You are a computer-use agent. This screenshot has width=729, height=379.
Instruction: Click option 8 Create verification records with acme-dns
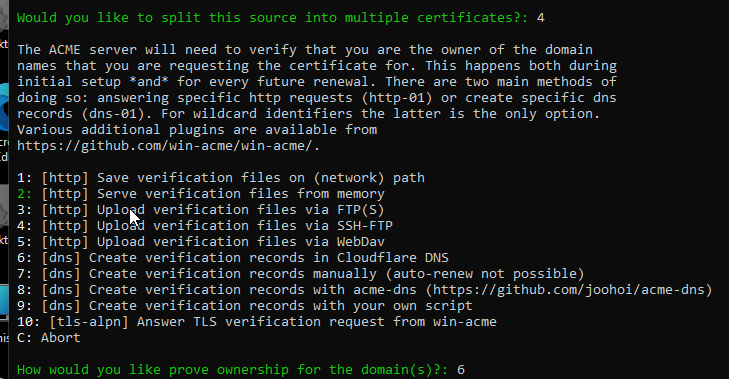365,290
